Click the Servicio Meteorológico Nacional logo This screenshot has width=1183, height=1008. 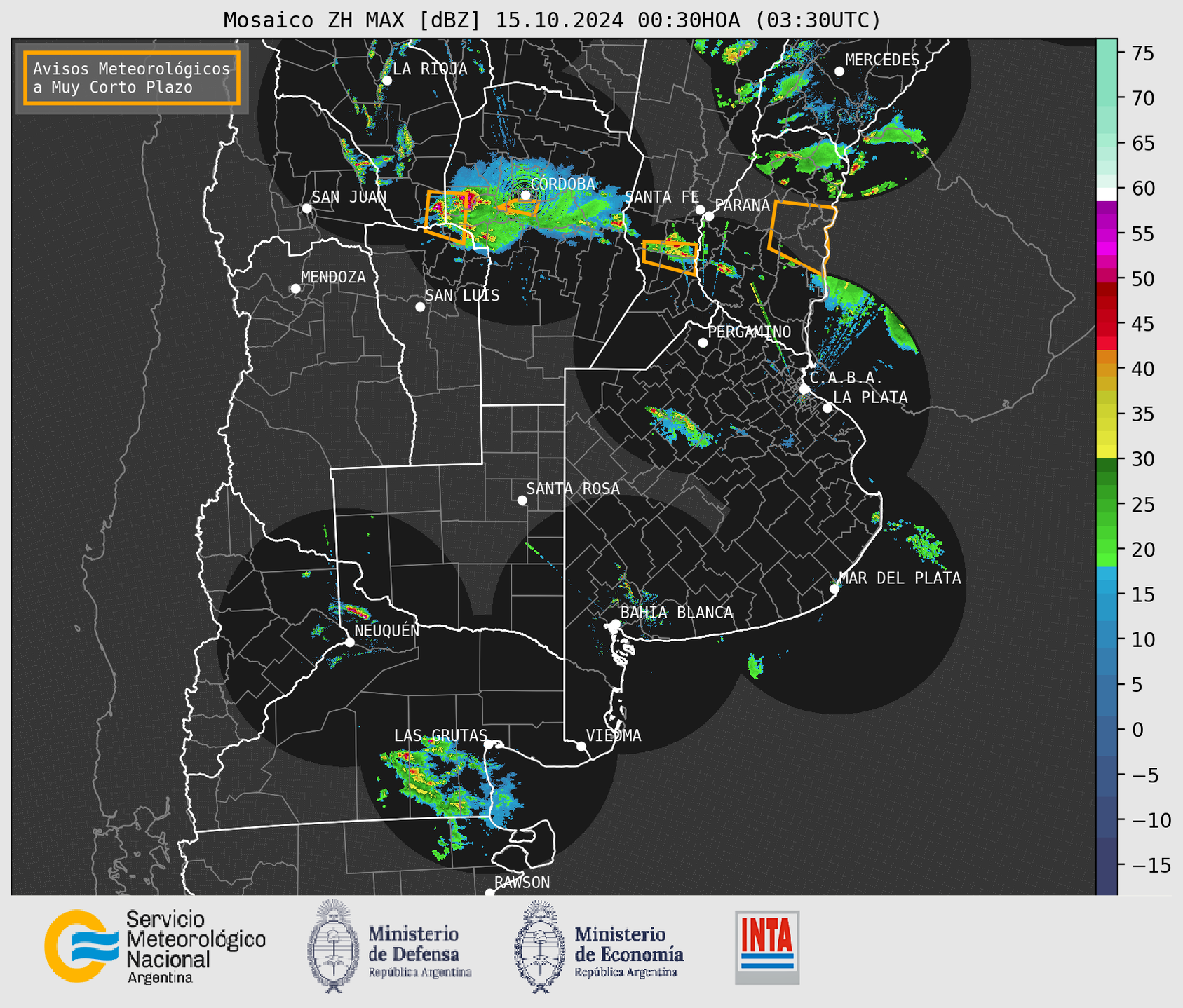coord(155,946)
